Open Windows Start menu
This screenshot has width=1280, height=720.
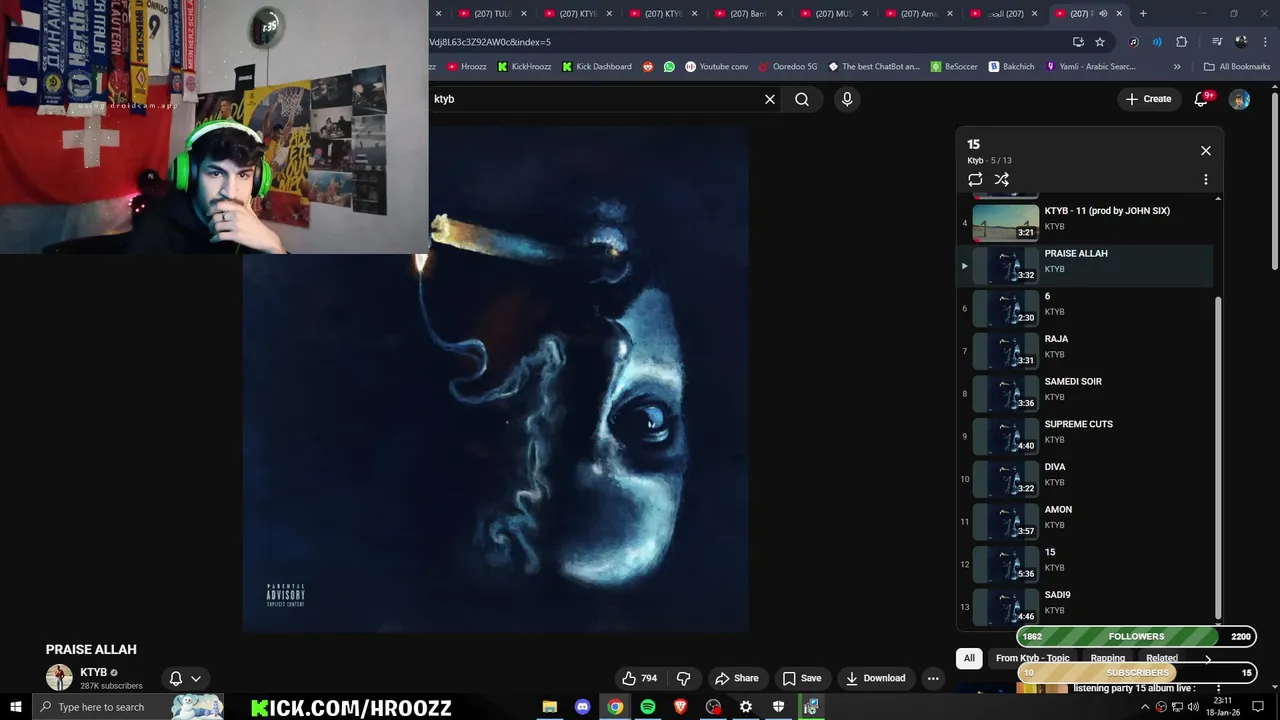15,707
